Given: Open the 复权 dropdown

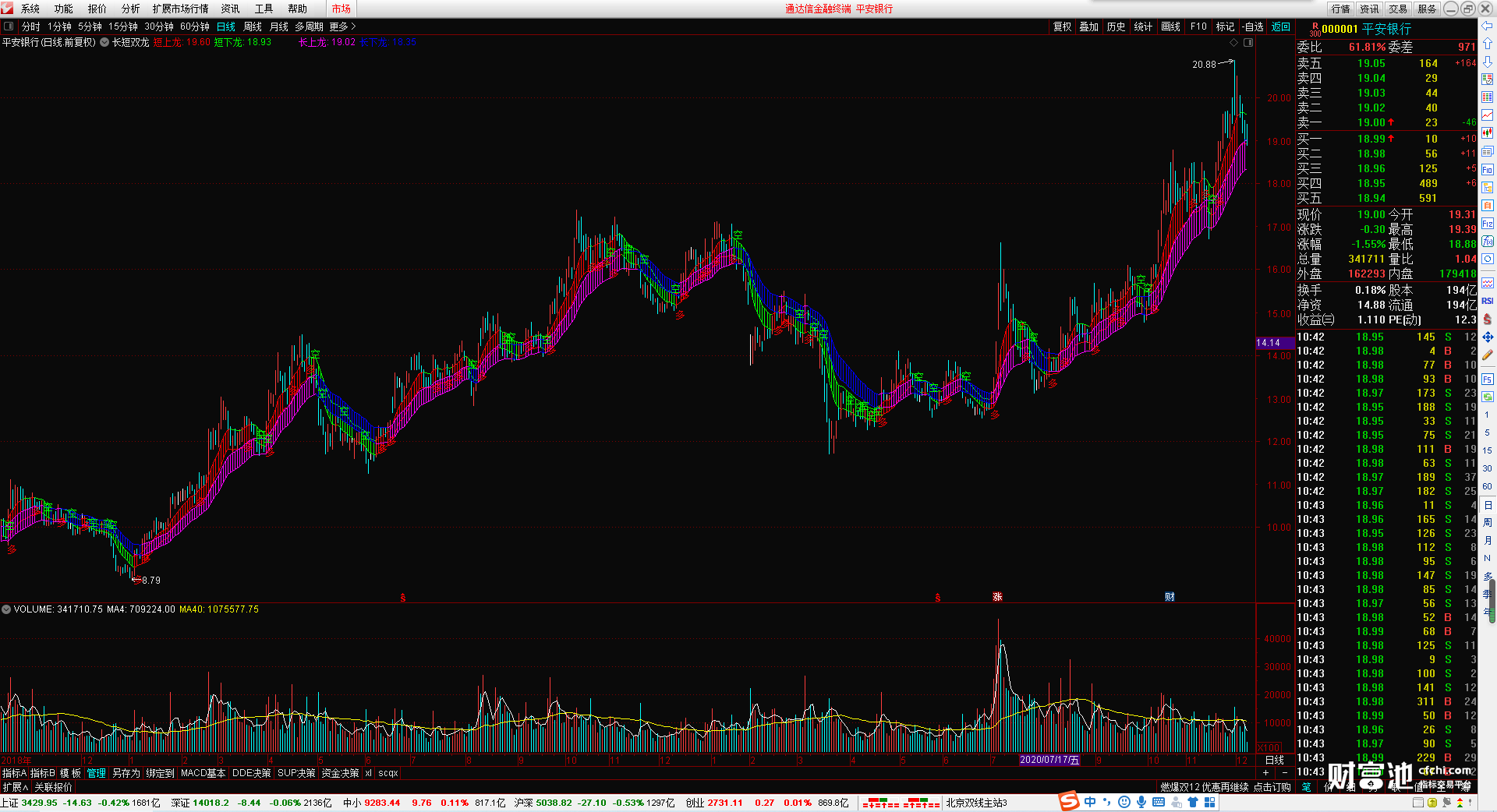Looking at the screenshot, I should pos(1062,26).
